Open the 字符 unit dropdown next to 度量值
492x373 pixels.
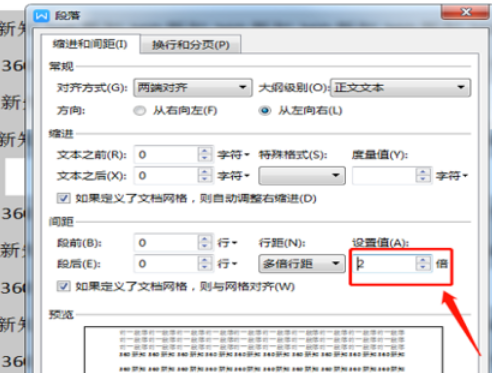452,175
